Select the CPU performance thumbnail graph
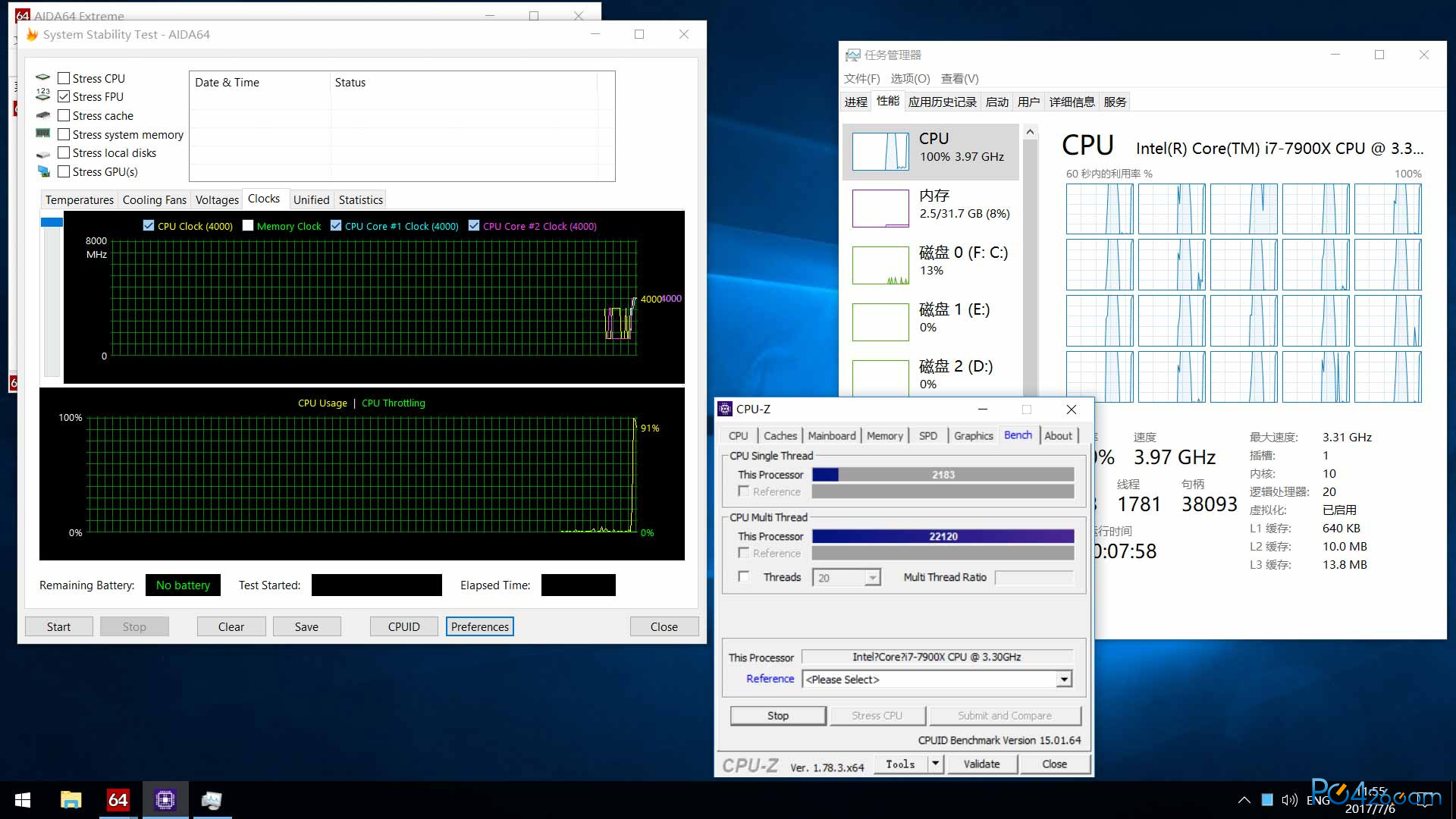 coord(880,151)
